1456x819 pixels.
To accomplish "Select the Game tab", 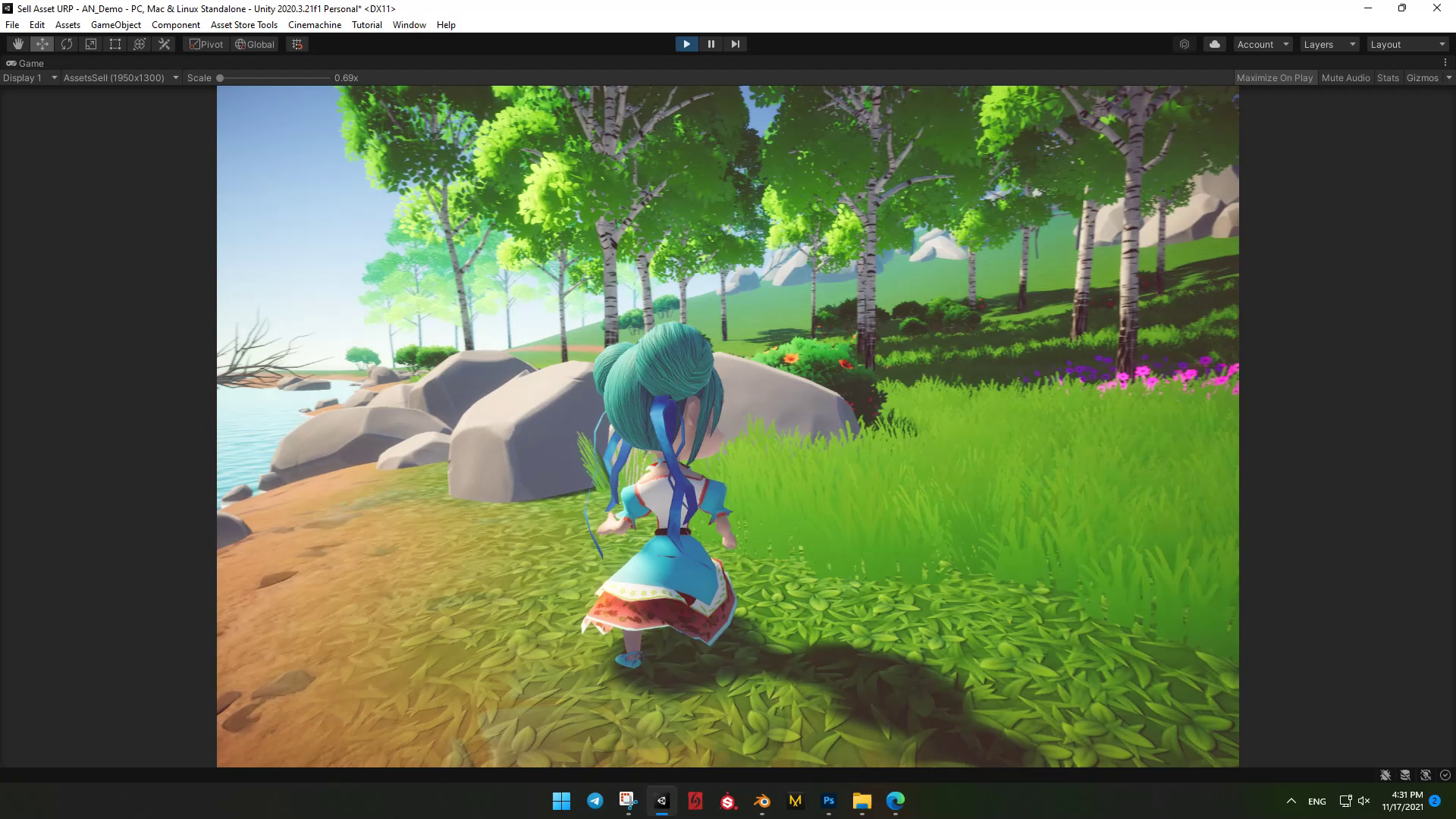I will tap(25, 64).
